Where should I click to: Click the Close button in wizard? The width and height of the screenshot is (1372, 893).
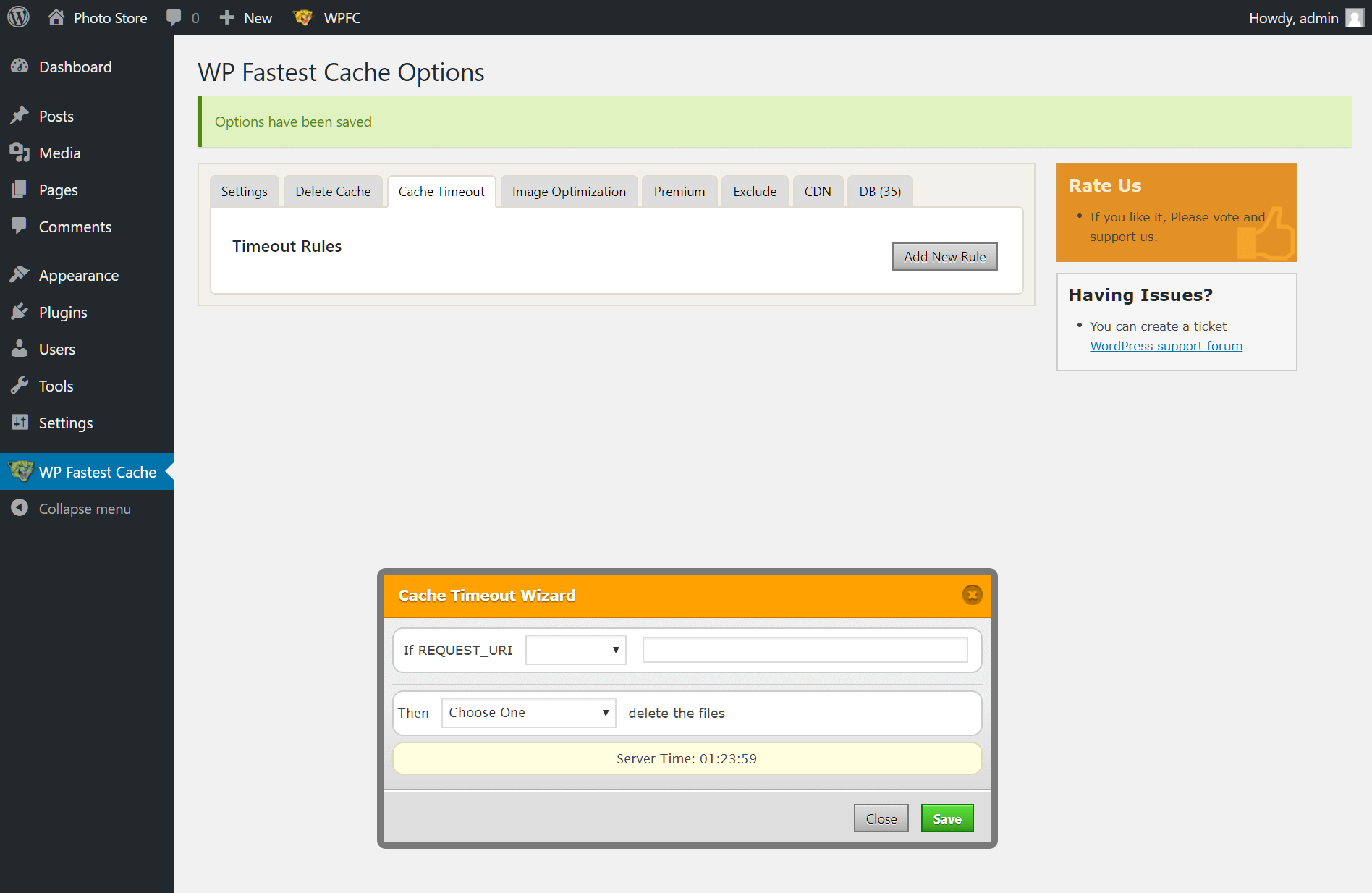[881, 818]
